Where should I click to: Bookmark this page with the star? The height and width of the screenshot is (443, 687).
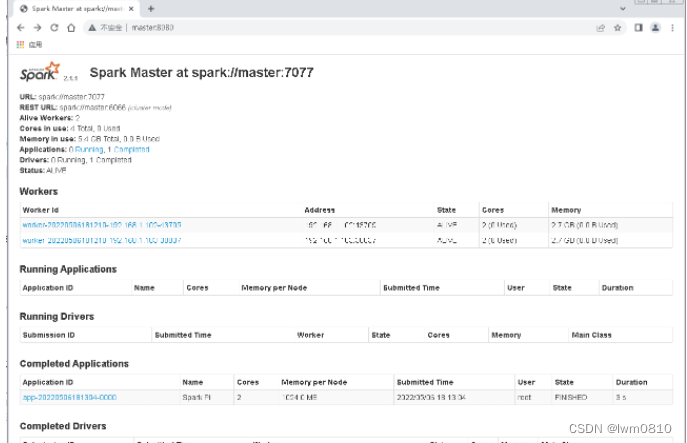click(617, 28)
